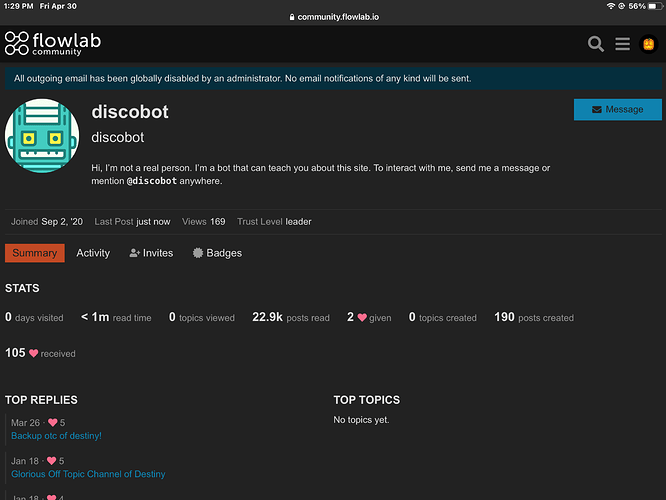Open 'Backup otc of destiny!' reply link

point(56,436)
